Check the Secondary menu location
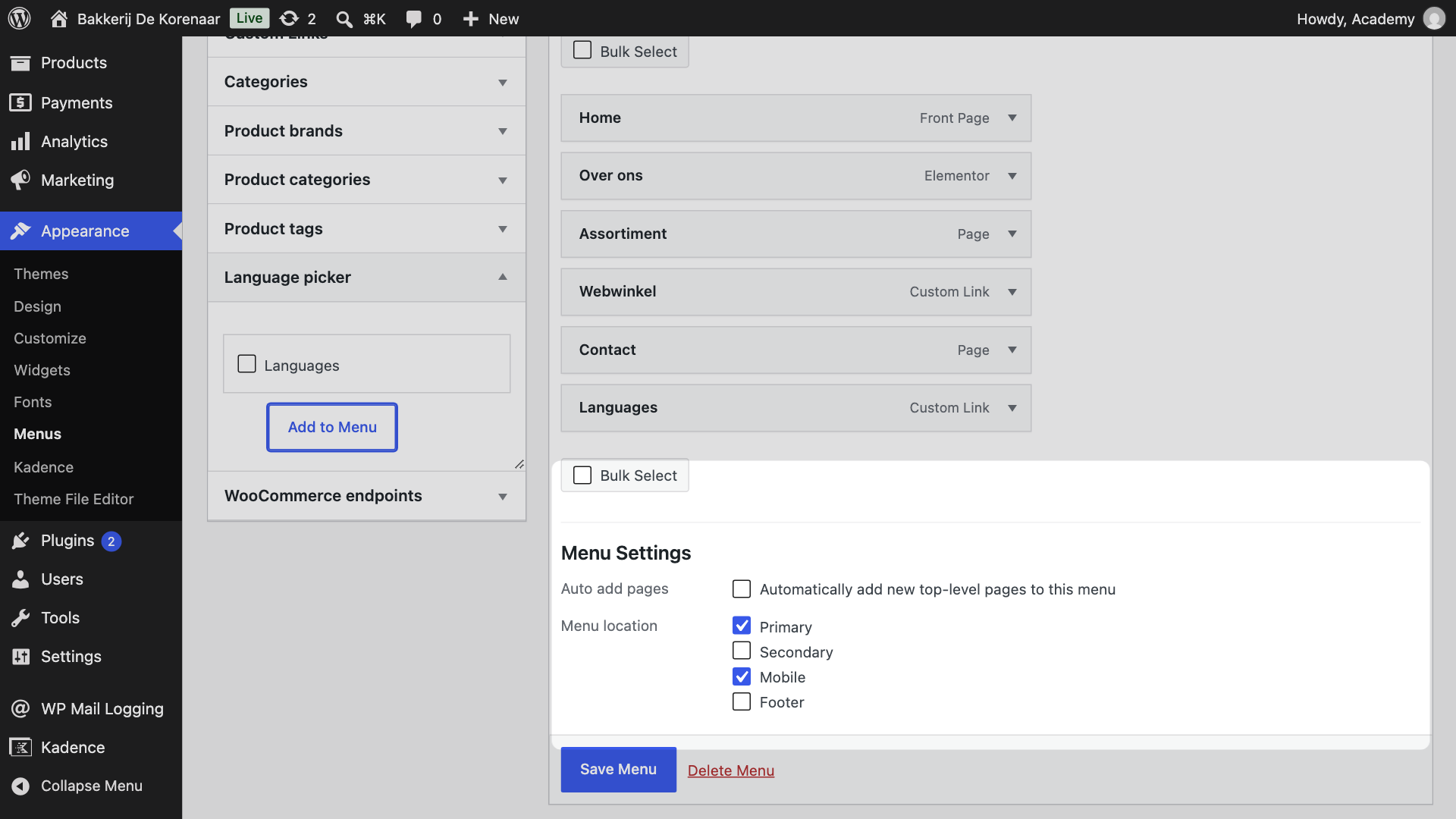1456x819 pixels. (742, 651)
